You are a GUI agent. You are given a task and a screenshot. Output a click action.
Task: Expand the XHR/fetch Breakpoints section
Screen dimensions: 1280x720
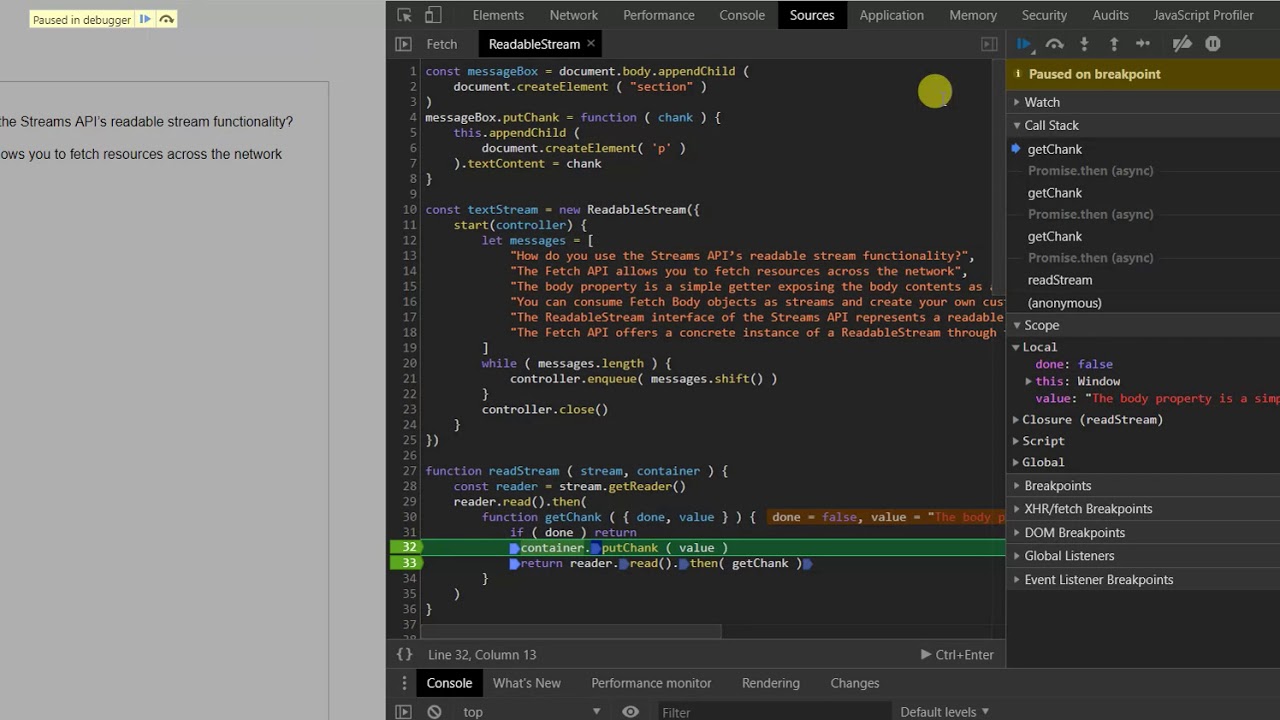(x=1087, y=509)
